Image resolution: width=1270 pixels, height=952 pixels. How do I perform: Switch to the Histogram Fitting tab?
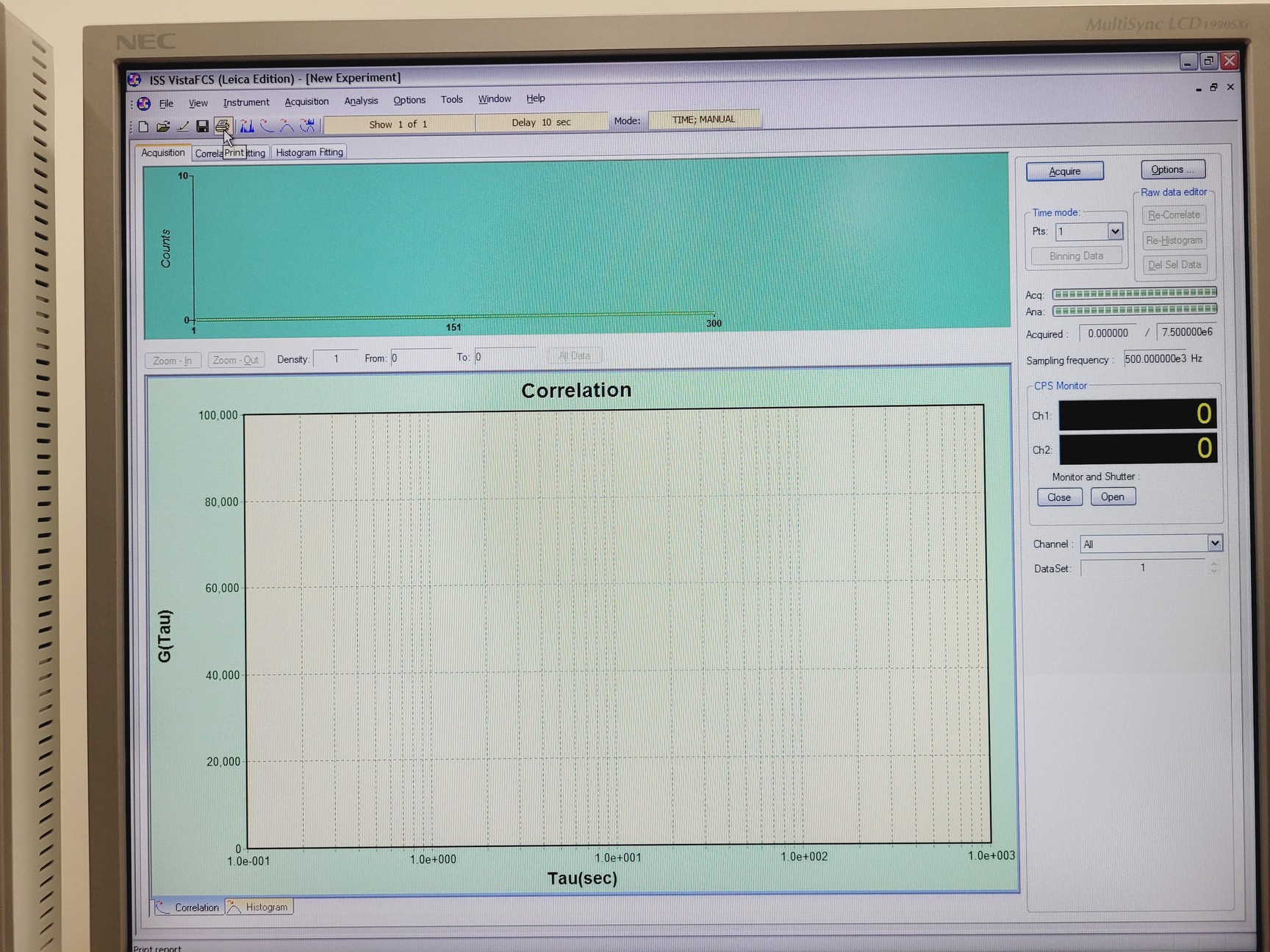click(309, 153)
